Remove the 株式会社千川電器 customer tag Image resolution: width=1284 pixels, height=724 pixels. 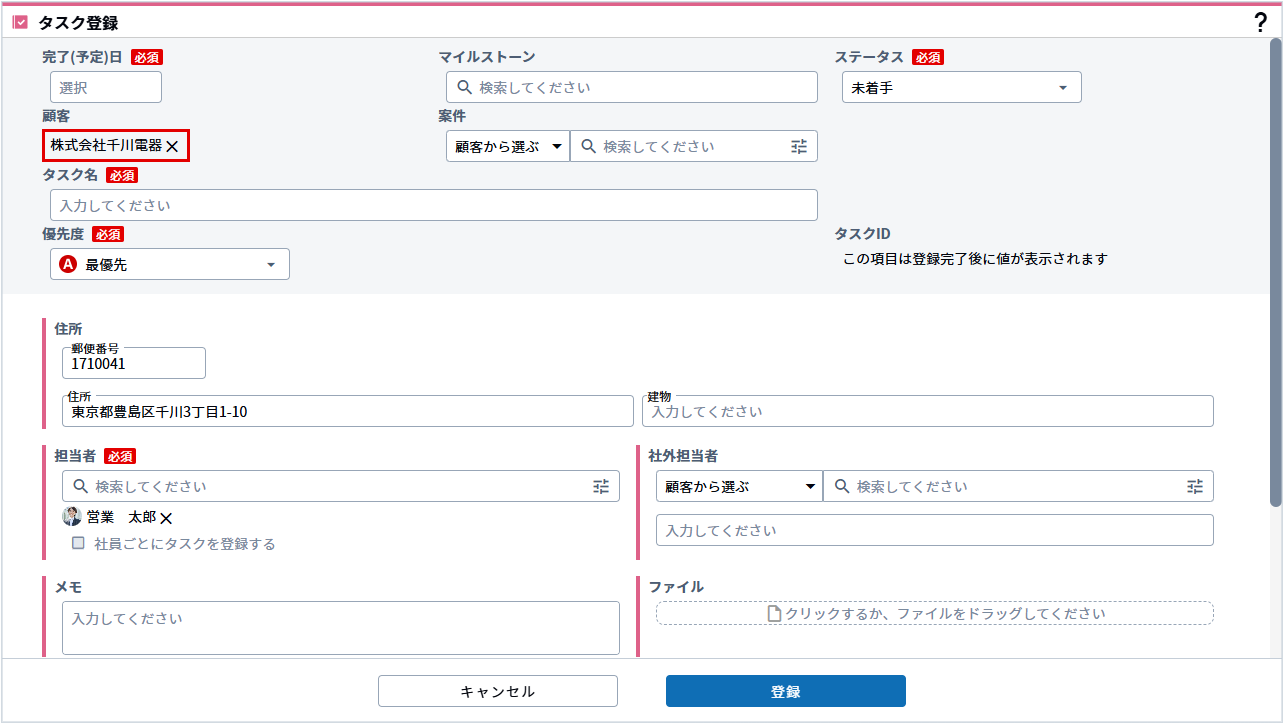pos(172,146)
